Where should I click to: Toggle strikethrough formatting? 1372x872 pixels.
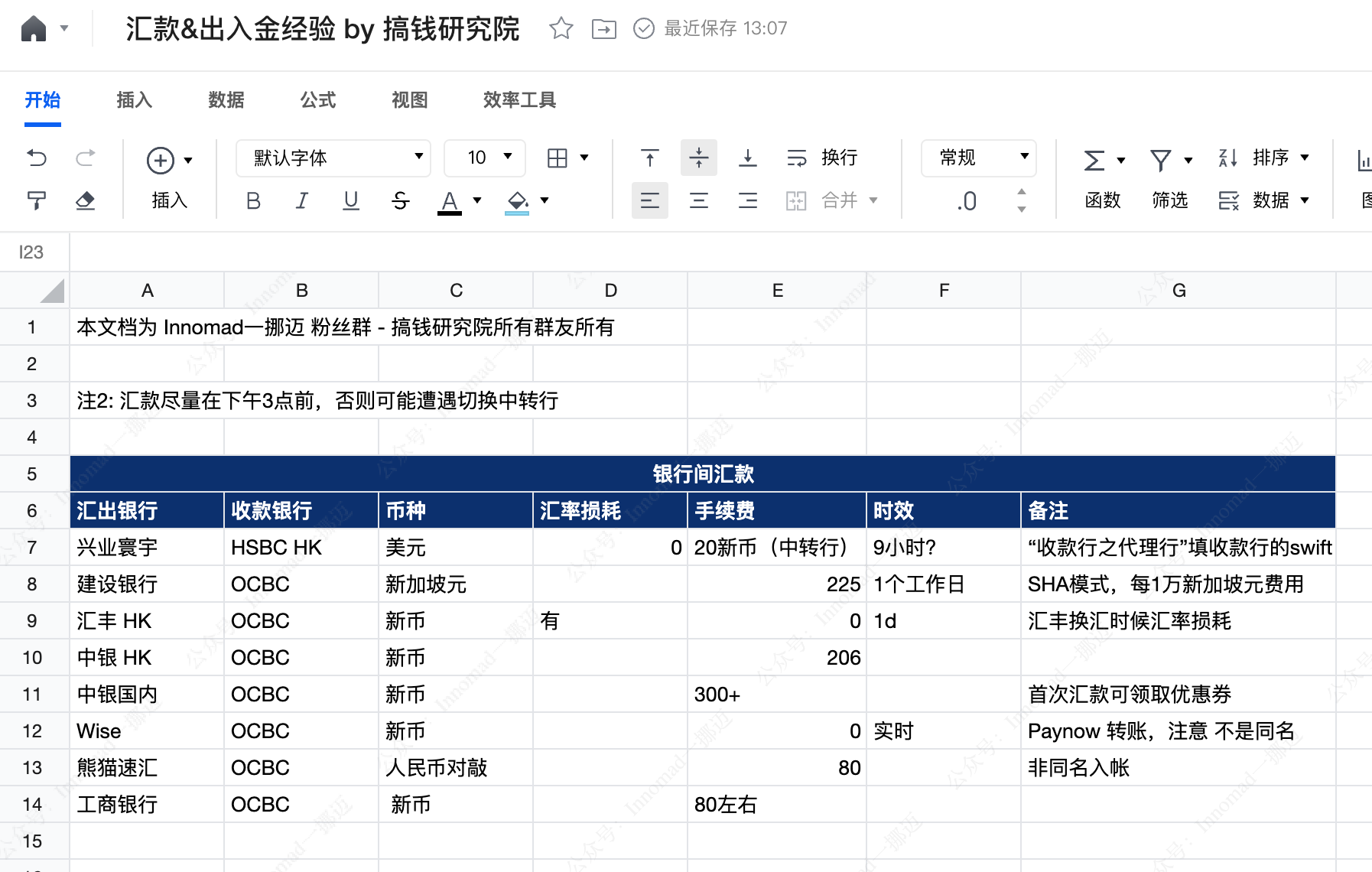coord(400,201)
